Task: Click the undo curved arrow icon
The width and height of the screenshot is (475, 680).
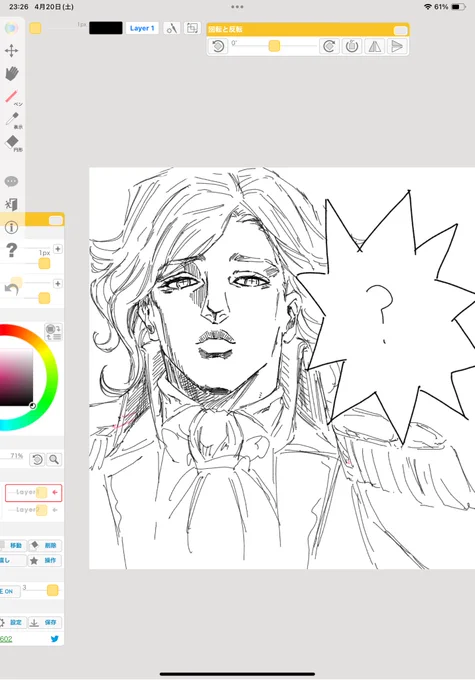Action: [x=11, y=289]
